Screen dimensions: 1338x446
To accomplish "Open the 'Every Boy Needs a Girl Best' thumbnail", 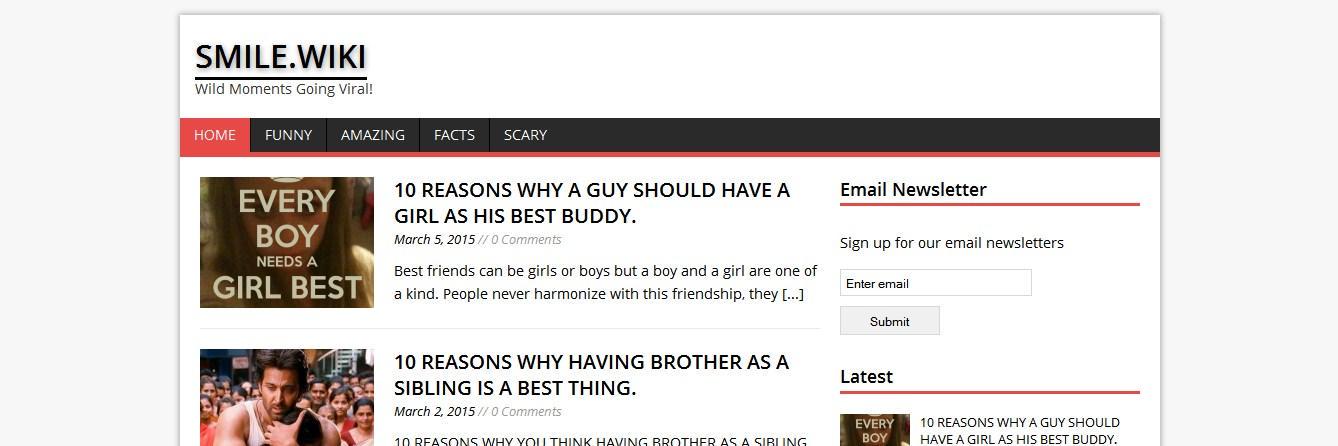I will pyautogui.click(x=287, y=242).
